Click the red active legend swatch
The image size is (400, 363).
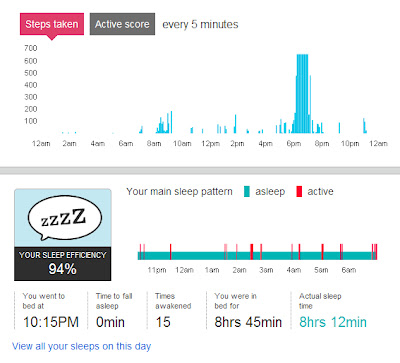pyautogui.click(x=299, y=191)
